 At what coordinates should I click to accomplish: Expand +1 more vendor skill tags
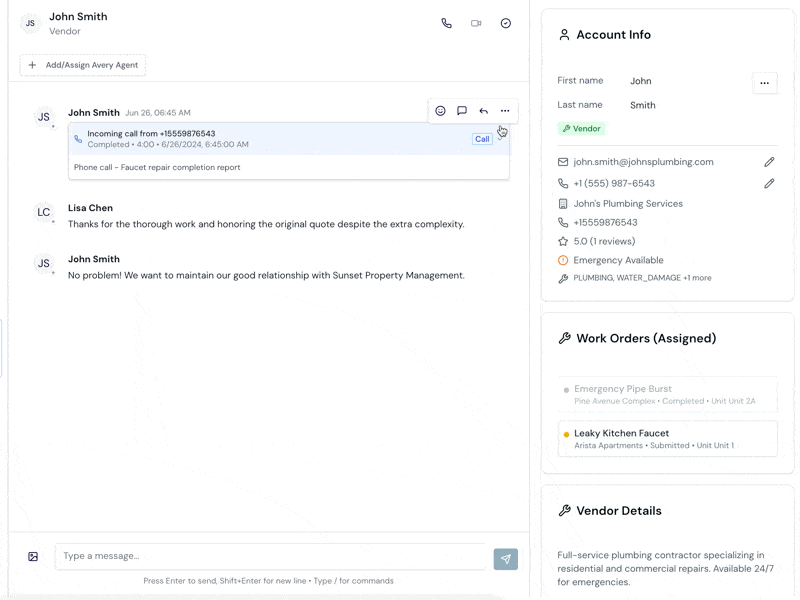point(697,278)
